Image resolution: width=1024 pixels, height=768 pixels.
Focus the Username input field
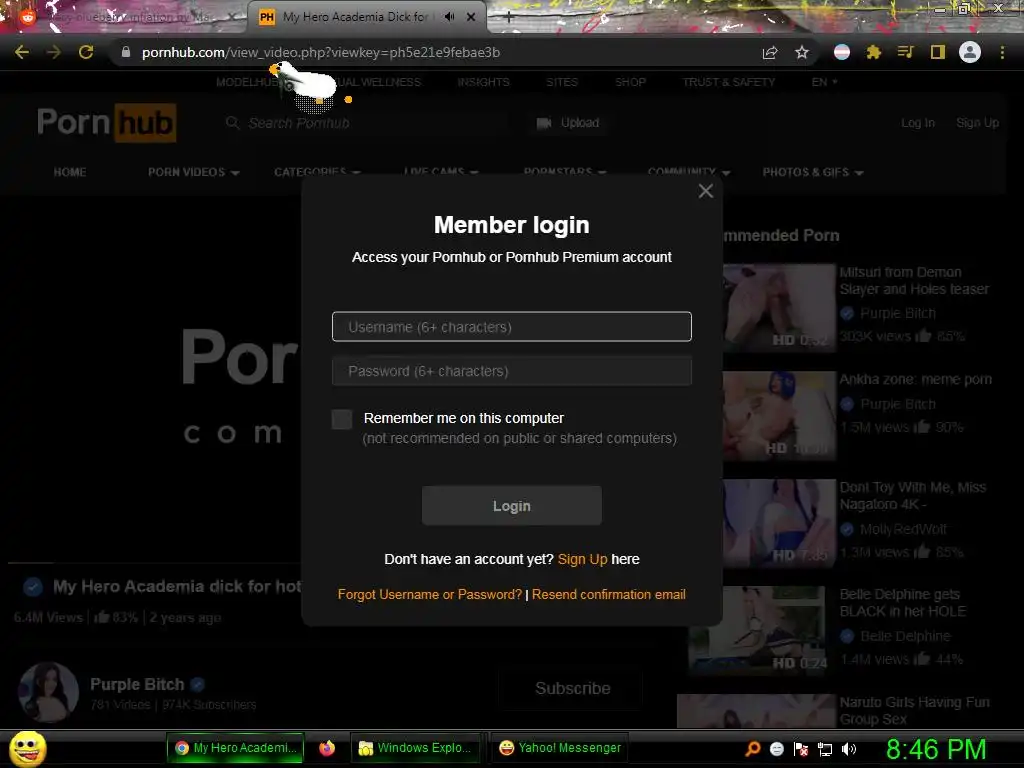511,327
